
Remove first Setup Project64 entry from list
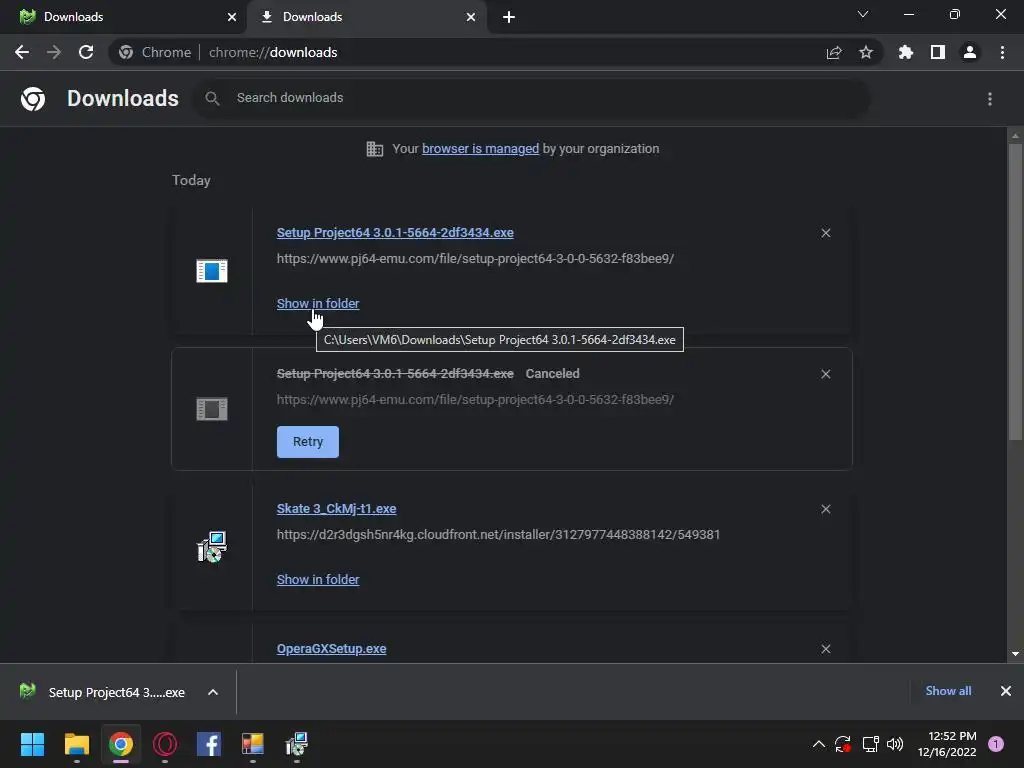[825, 233]
